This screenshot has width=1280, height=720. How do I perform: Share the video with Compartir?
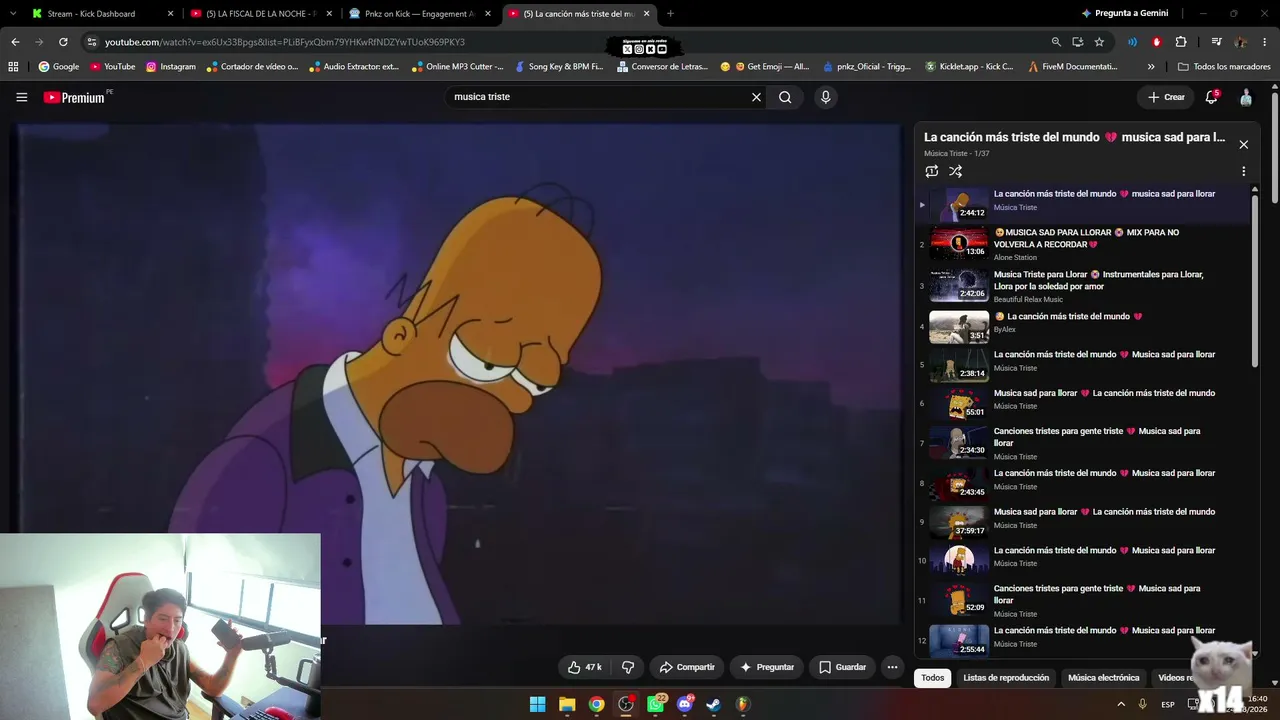687,667
